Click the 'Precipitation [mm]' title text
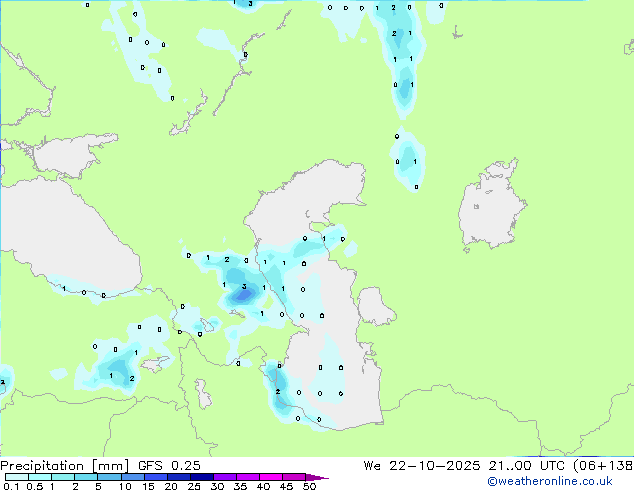The height and width of the screenshot is (490, 634). (x=64, y=466)
